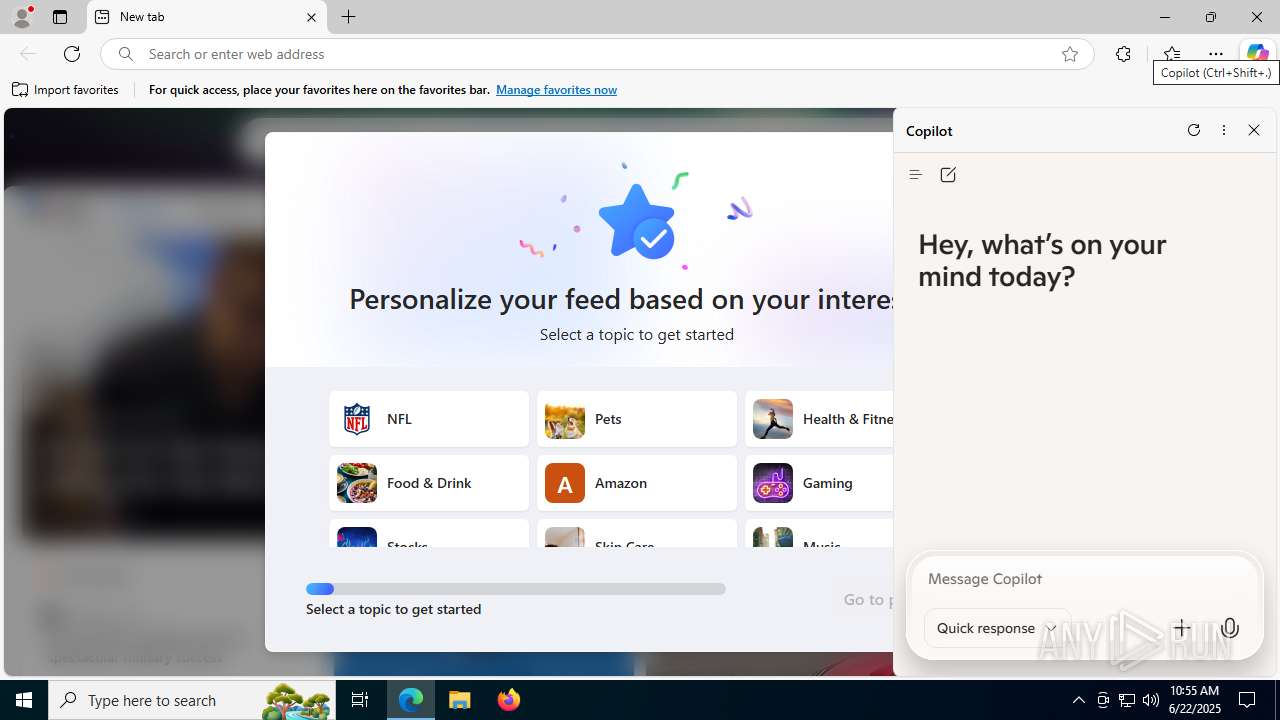
Task: Open Settings and more ellipsis menu
Action: point(1215,54)
